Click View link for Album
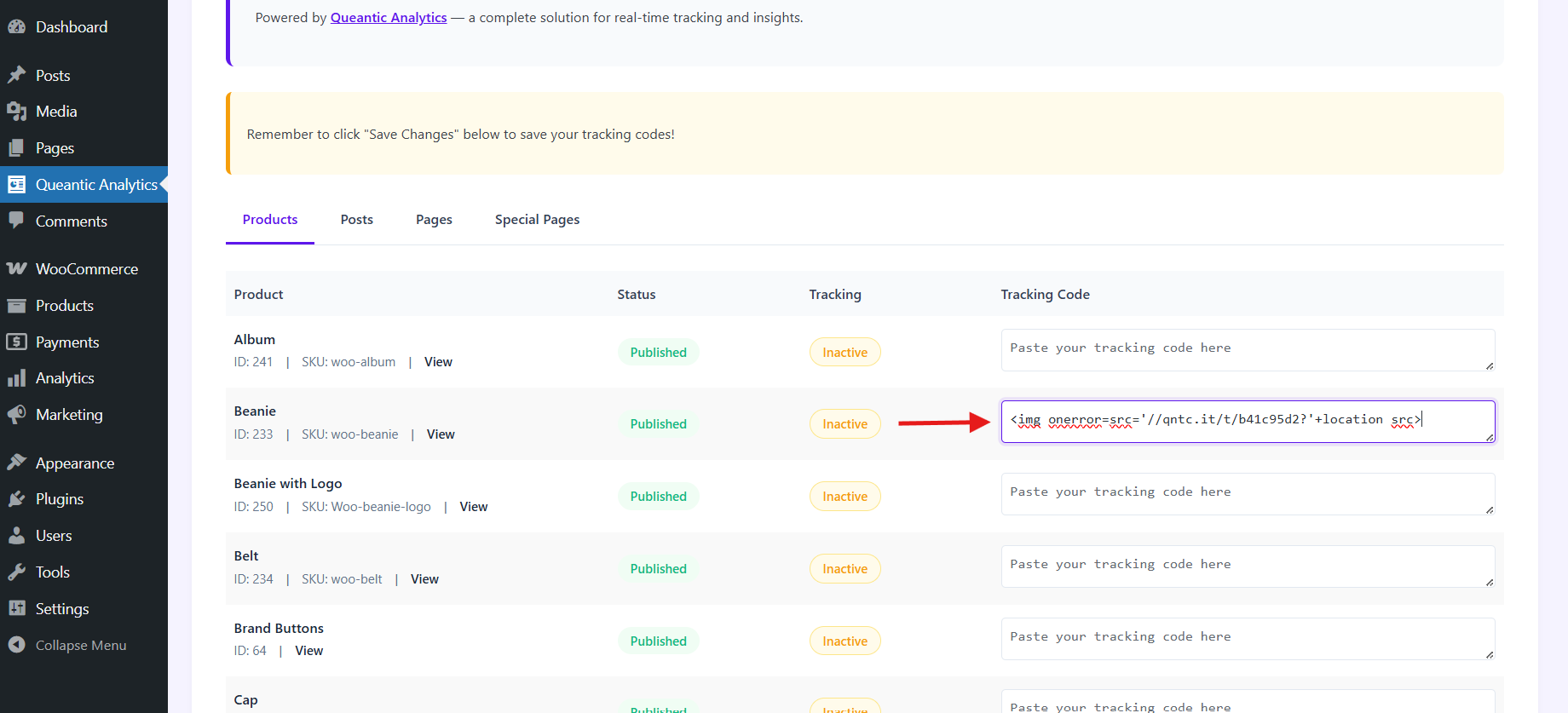 [438, 362]
